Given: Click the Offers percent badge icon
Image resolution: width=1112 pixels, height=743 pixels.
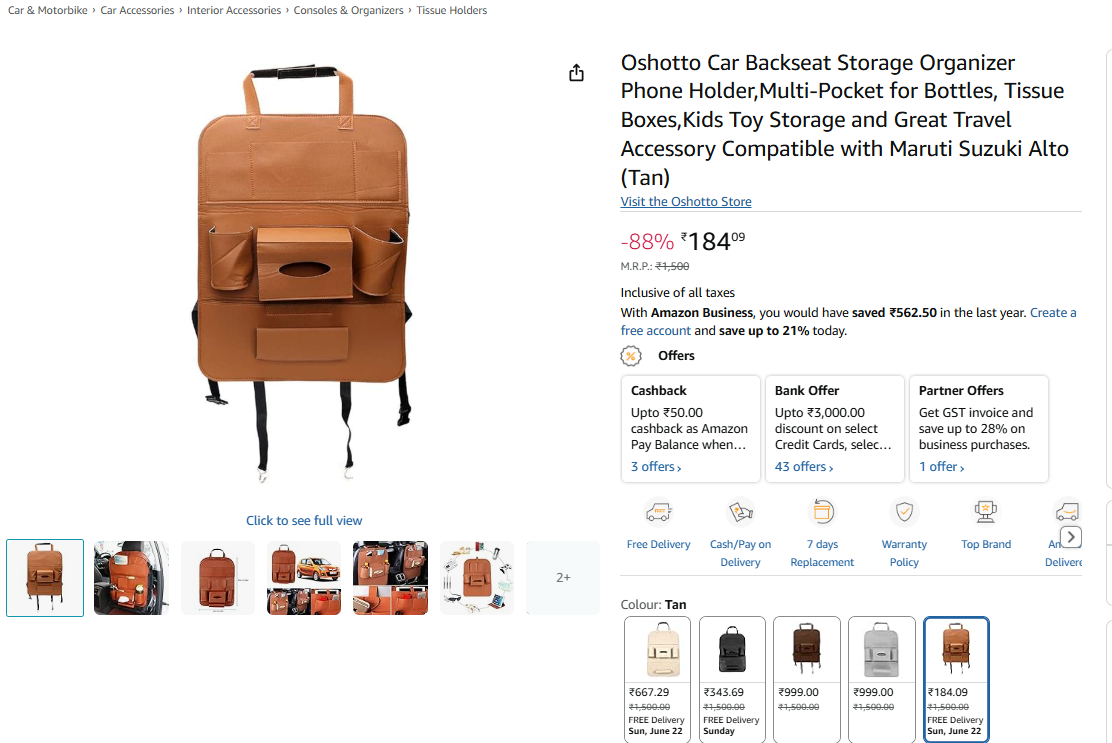Looking at the screenshot, I should coord(630,356).
